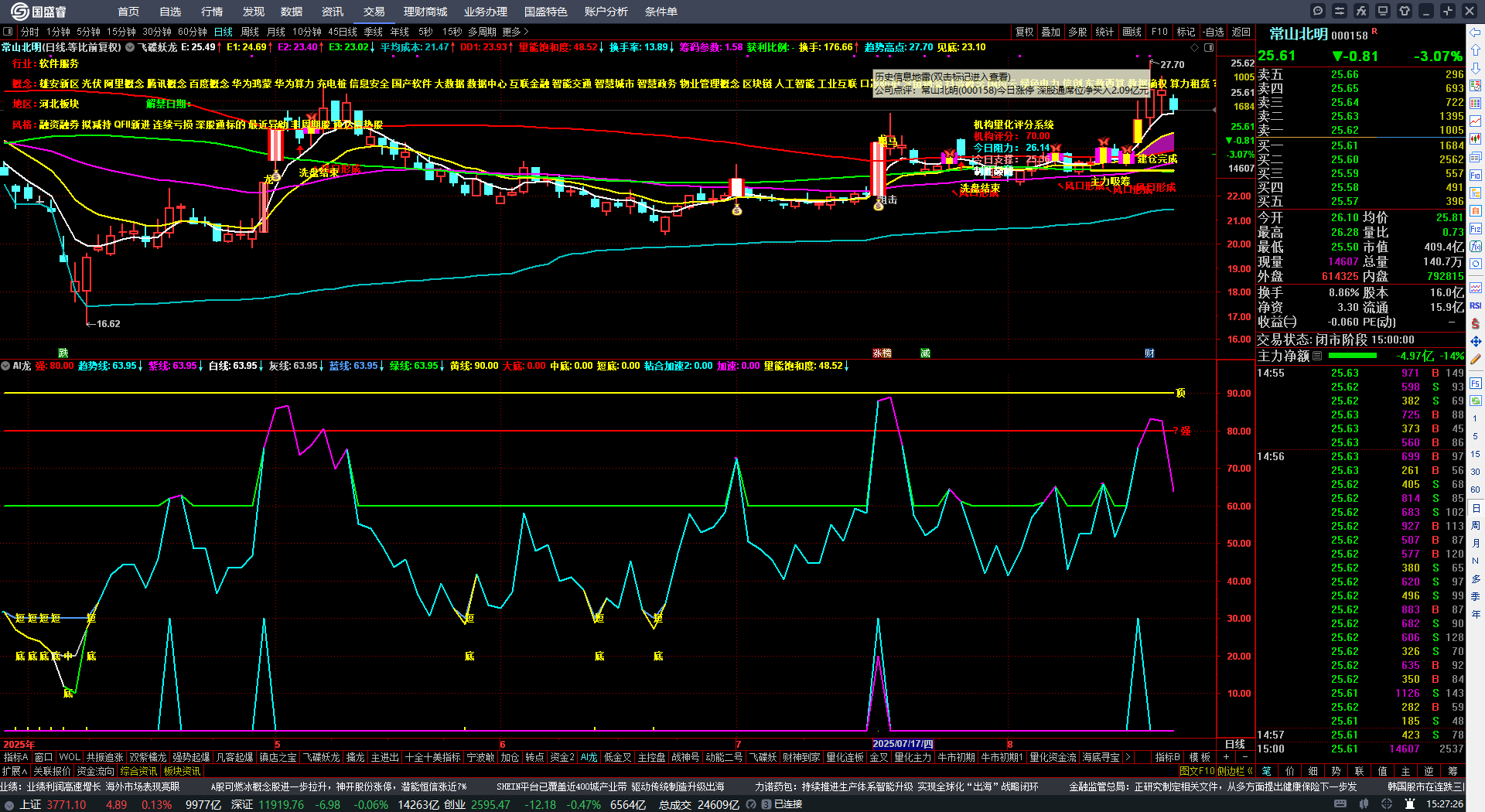Click the red dollar sign sidebar icon

[x=1476, y=323]
